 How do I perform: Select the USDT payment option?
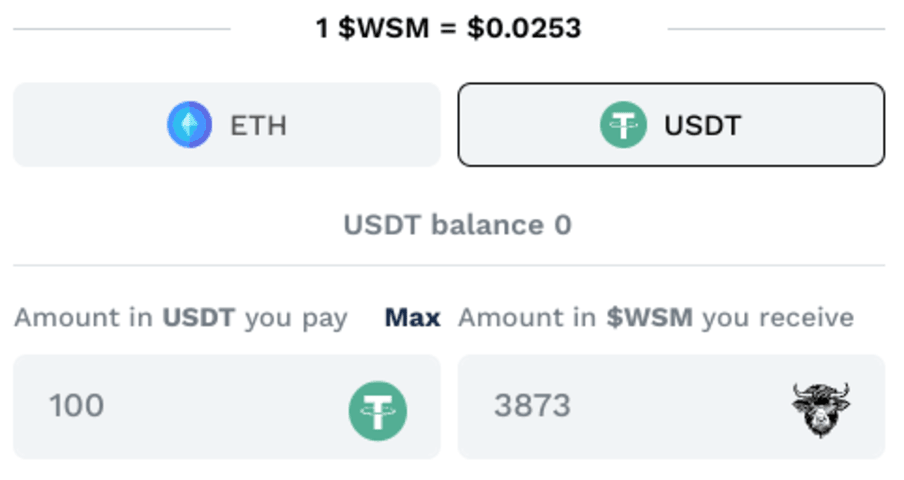click(x=671, y=125)
